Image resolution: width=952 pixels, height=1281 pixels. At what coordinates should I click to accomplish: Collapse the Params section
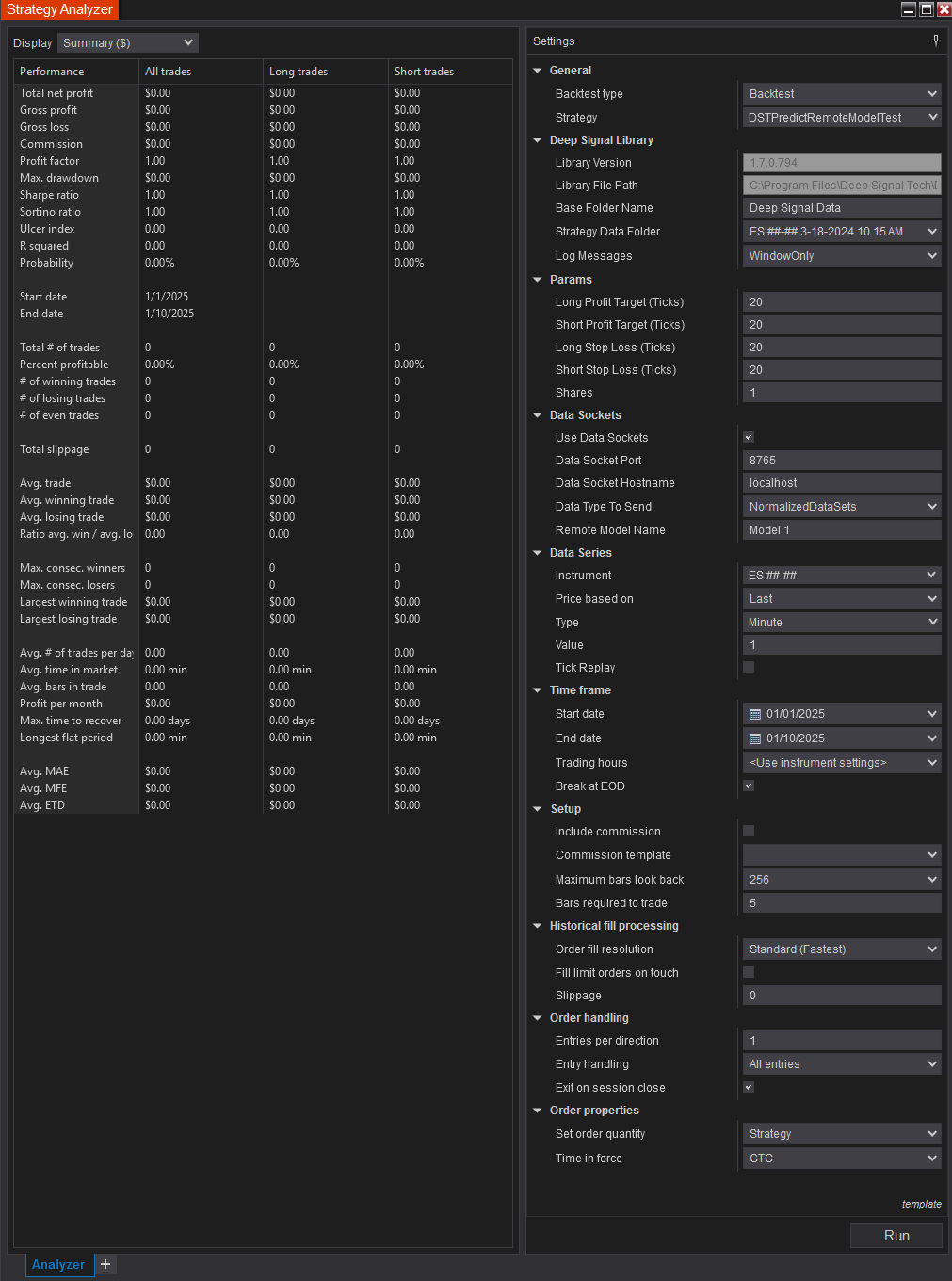click(x=538, y=280)
